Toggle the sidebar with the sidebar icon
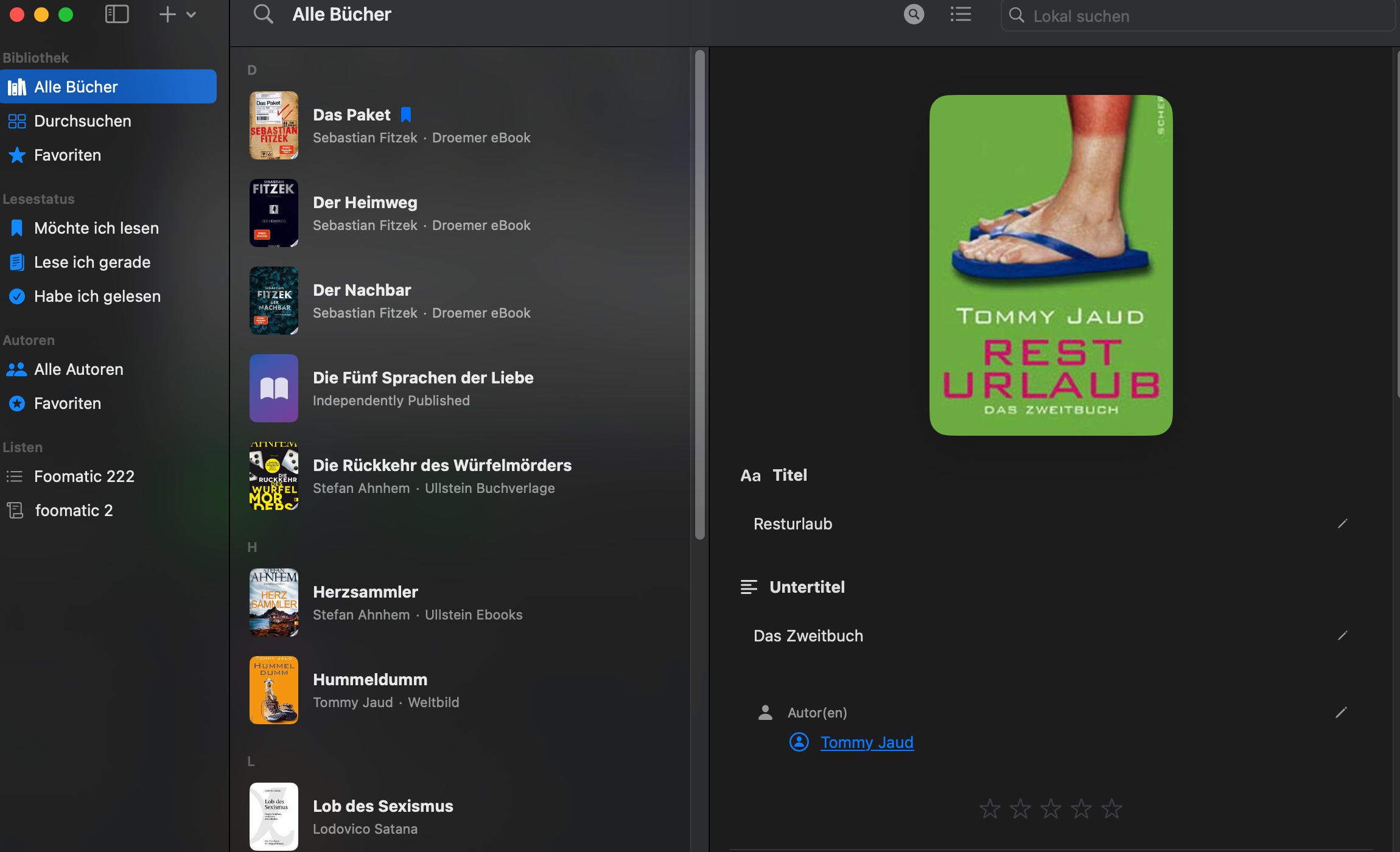 tap(117, 14)
